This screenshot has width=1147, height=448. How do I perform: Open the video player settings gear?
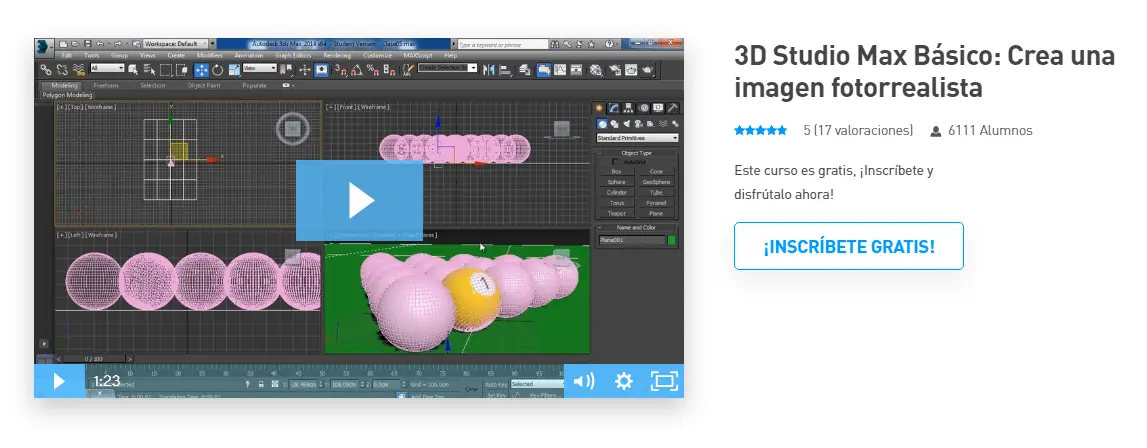[623, 381]
